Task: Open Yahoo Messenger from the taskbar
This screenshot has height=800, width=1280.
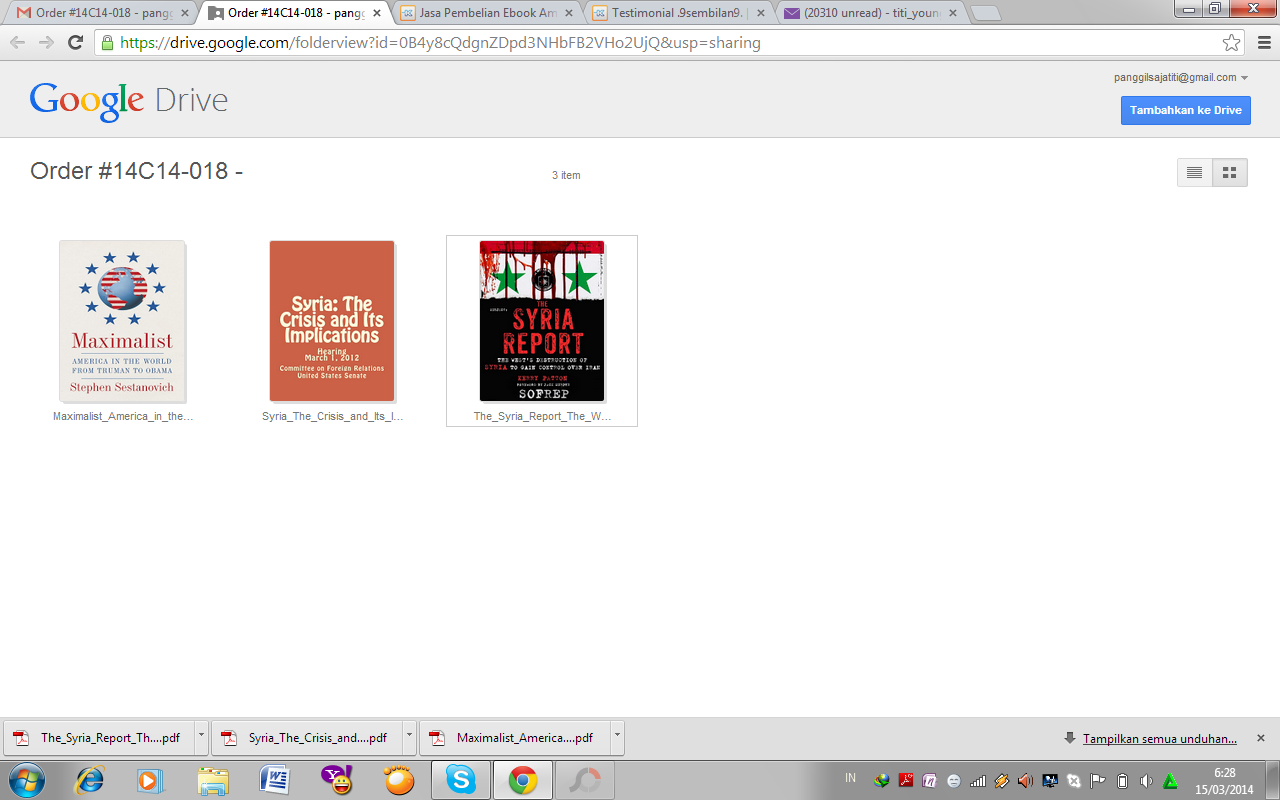Action: point(336,779)
